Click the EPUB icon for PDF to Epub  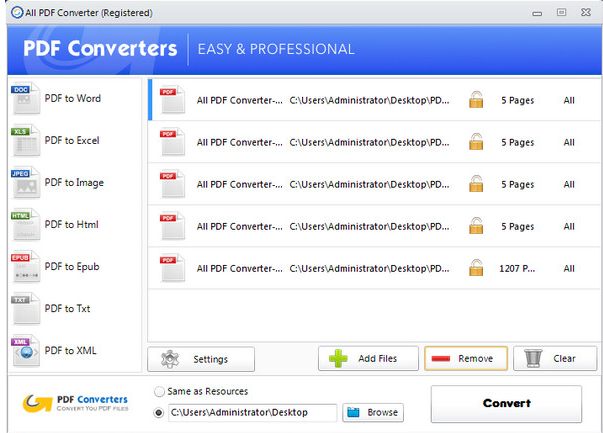click(25, 266)
